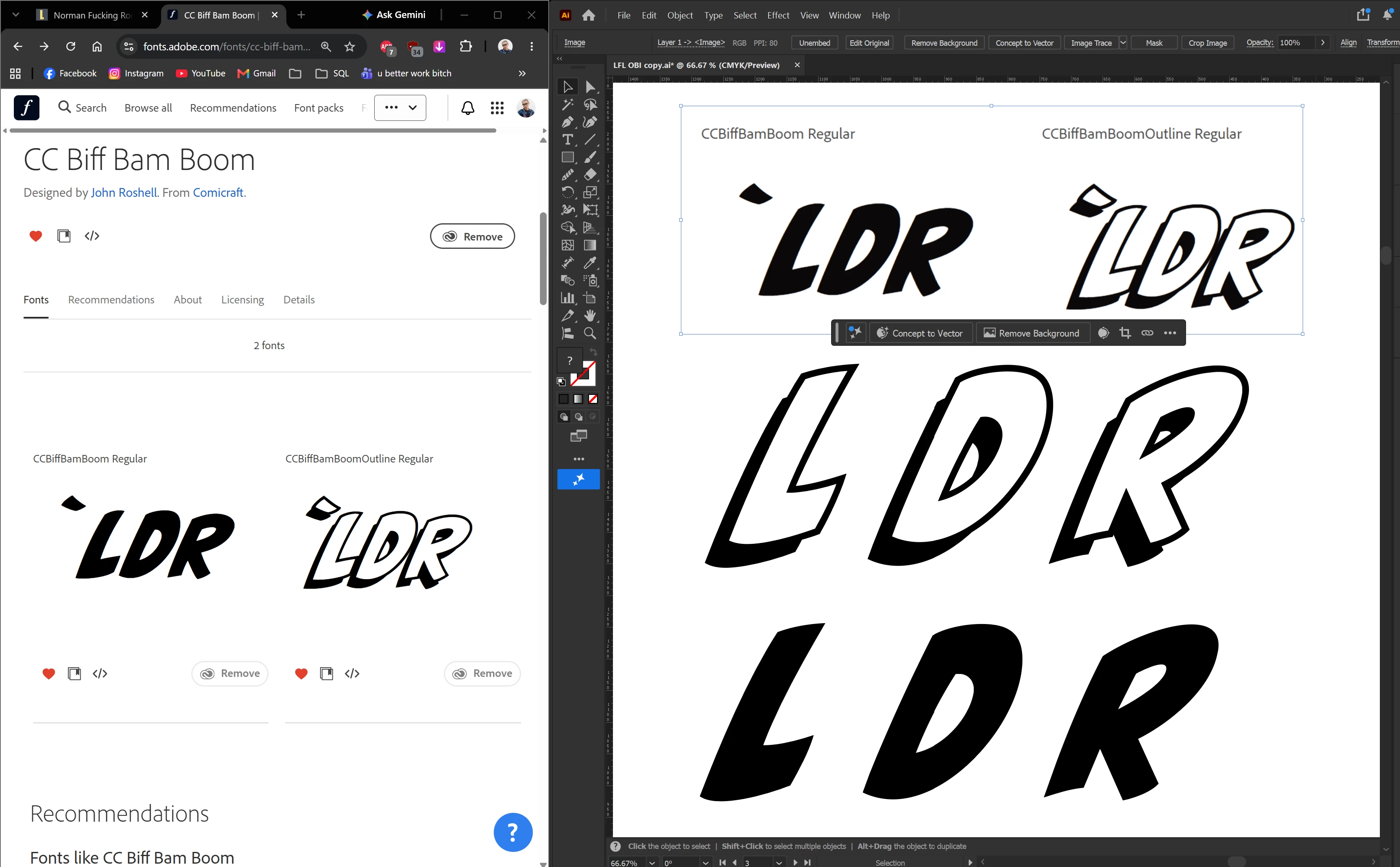Choose the Perspective Grid tool
This screenshot has width=1400, height=867.
tap(590, 227)
